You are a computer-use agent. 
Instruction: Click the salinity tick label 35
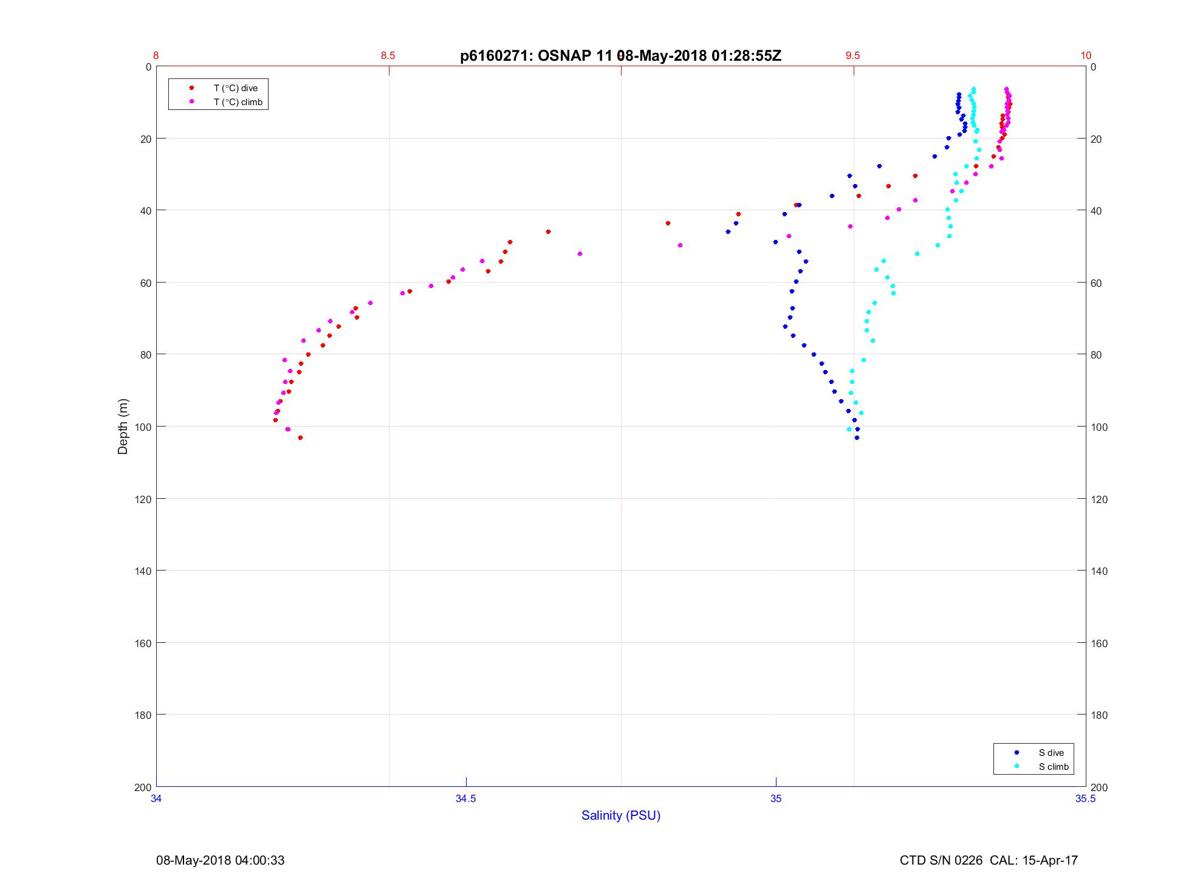tap(776, 798)
